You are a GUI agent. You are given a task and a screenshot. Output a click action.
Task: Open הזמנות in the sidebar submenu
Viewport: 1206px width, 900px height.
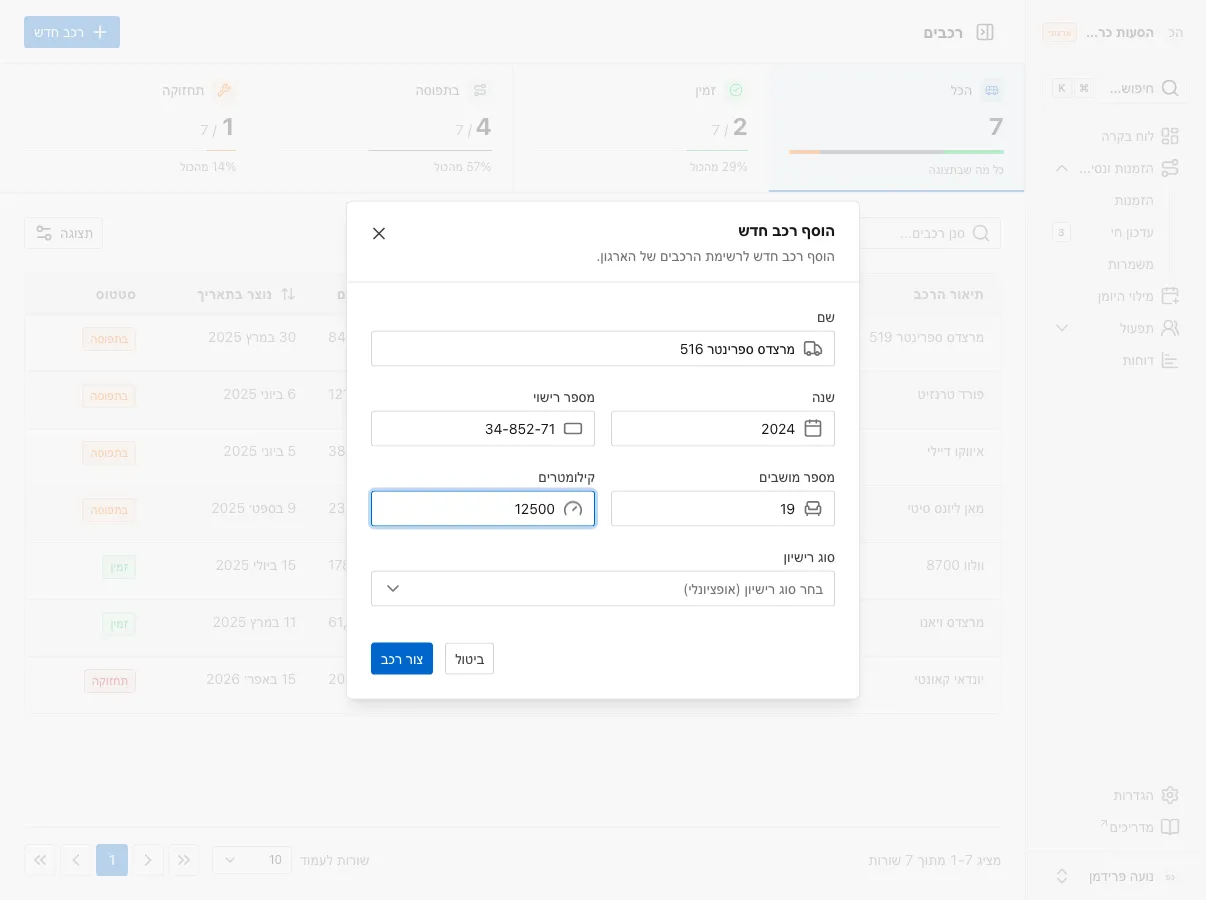pyautogui.click(x=1134, y=200)
